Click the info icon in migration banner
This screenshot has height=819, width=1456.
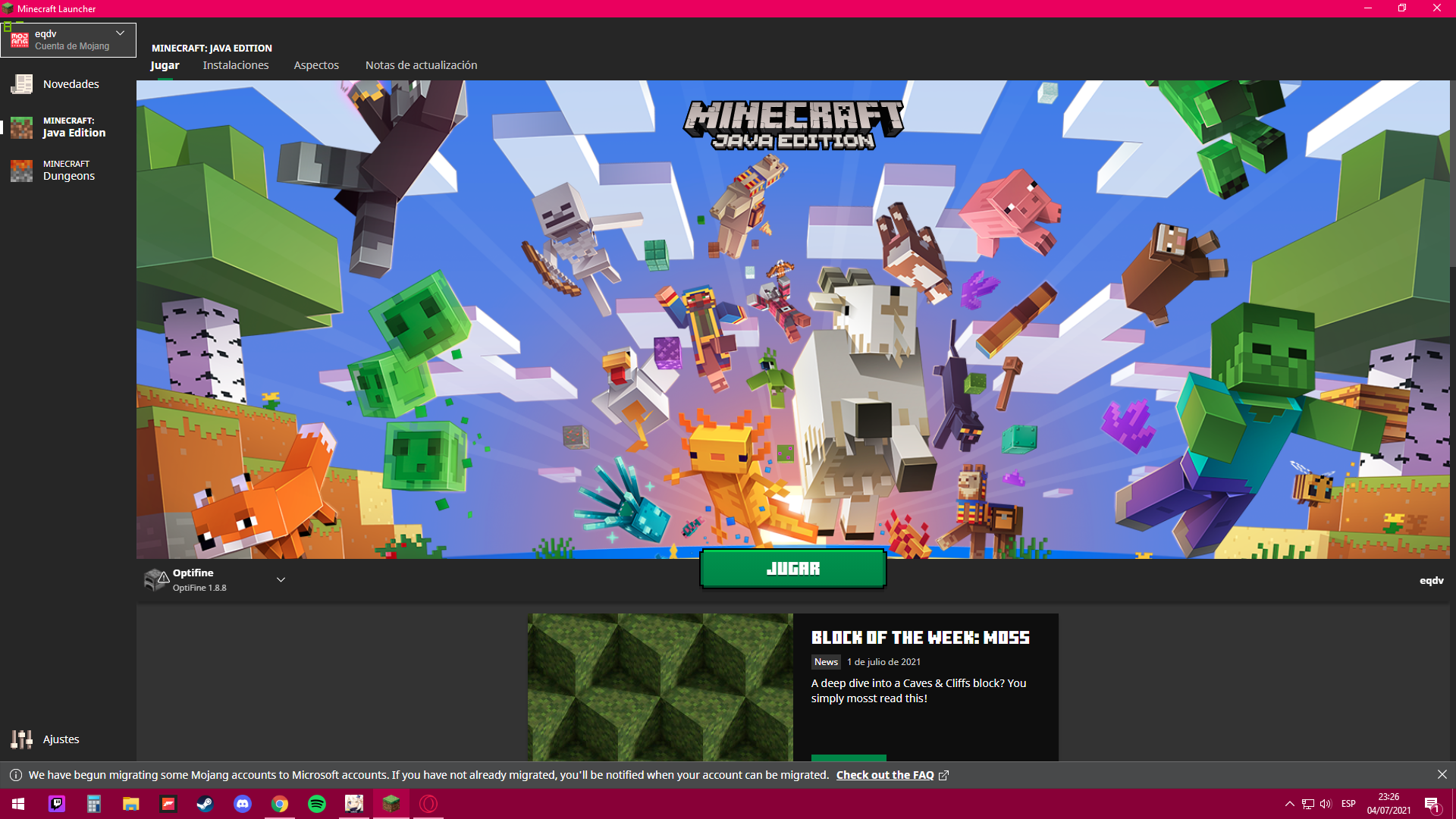pyautogui.click(x=15, y=775)
